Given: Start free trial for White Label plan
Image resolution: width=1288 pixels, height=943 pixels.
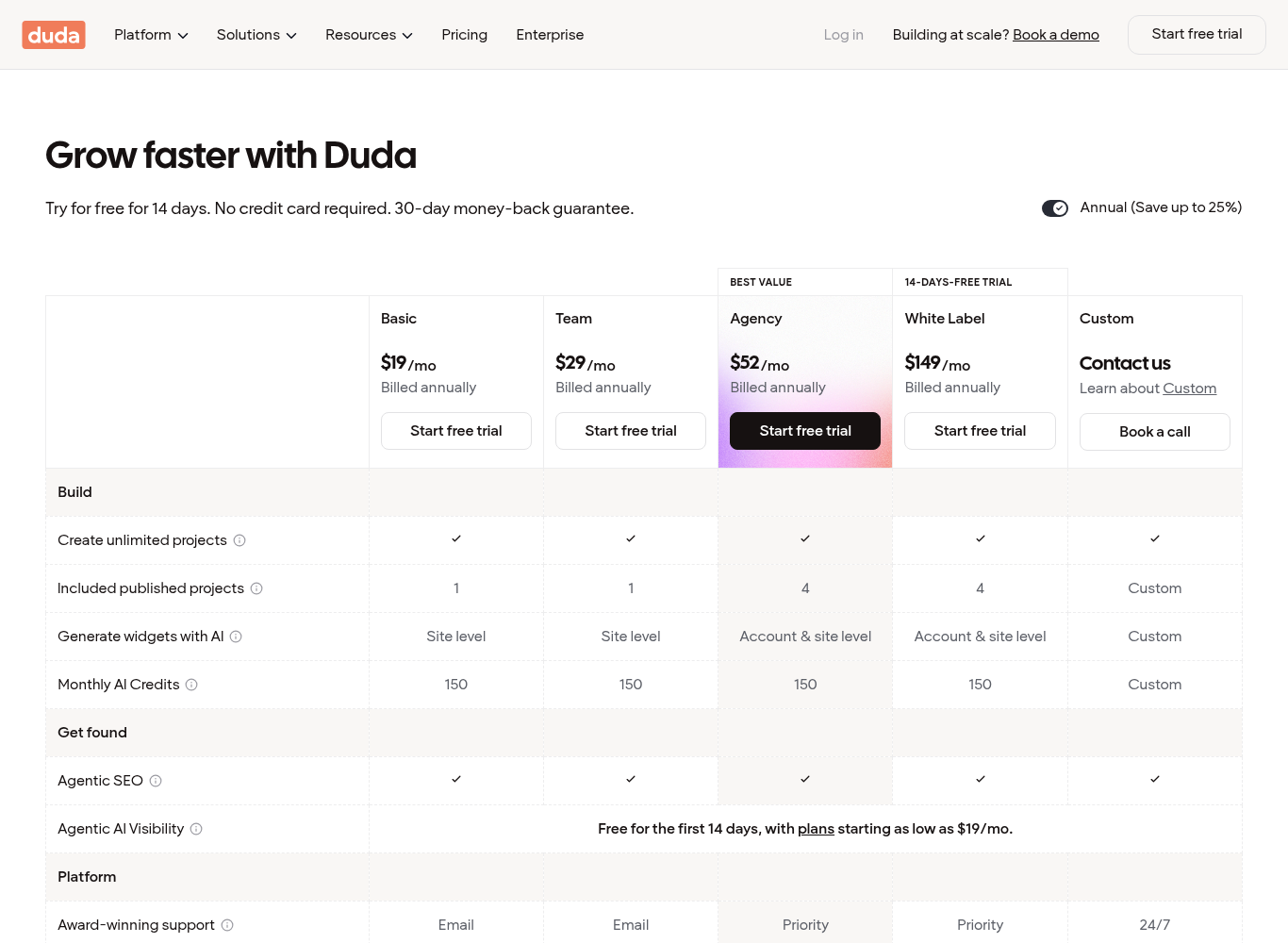Looking at the screenshot, I should (980, 431).
